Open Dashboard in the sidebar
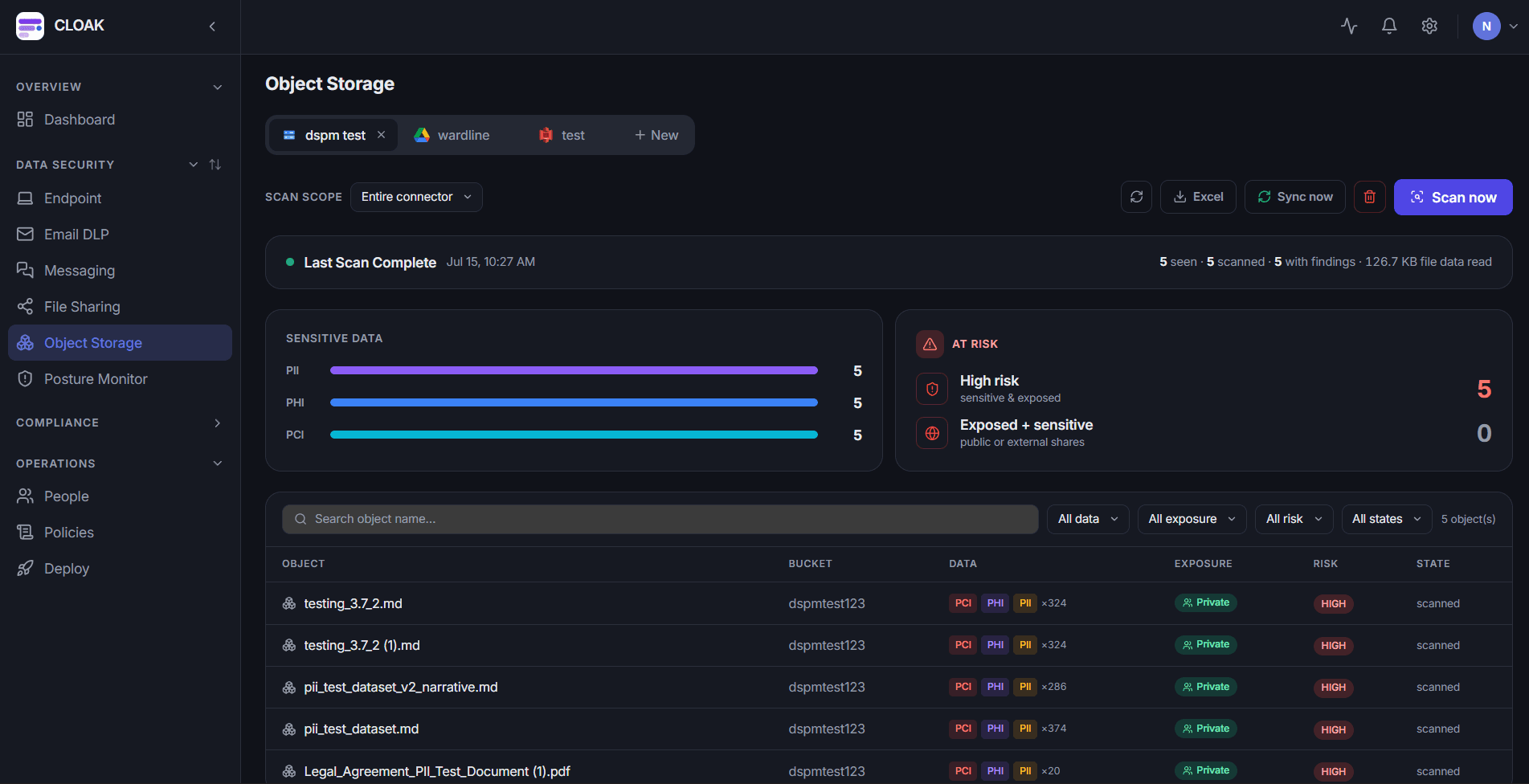The height and width of the screenshot is (784, 1529). pyautogui.click(x=120, y=120)
